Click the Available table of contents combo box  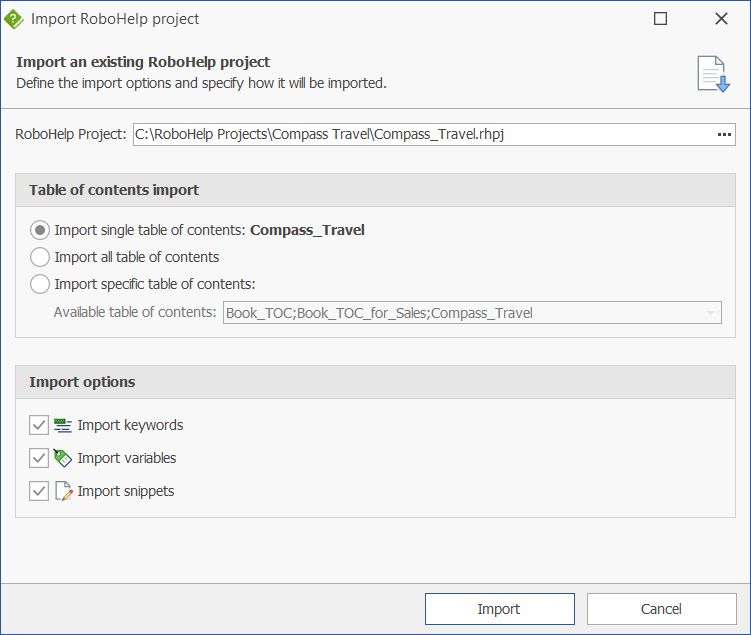tap(460, 313)
